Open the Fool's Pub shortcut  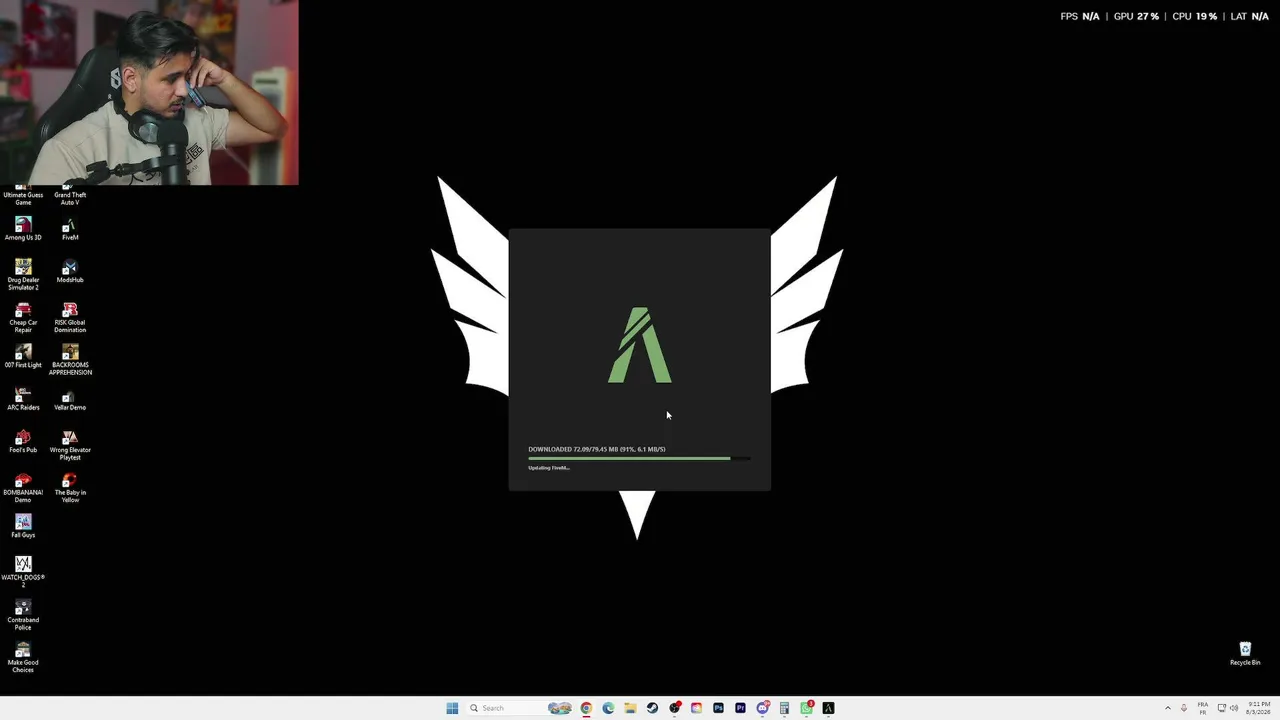tap(23, 441)
